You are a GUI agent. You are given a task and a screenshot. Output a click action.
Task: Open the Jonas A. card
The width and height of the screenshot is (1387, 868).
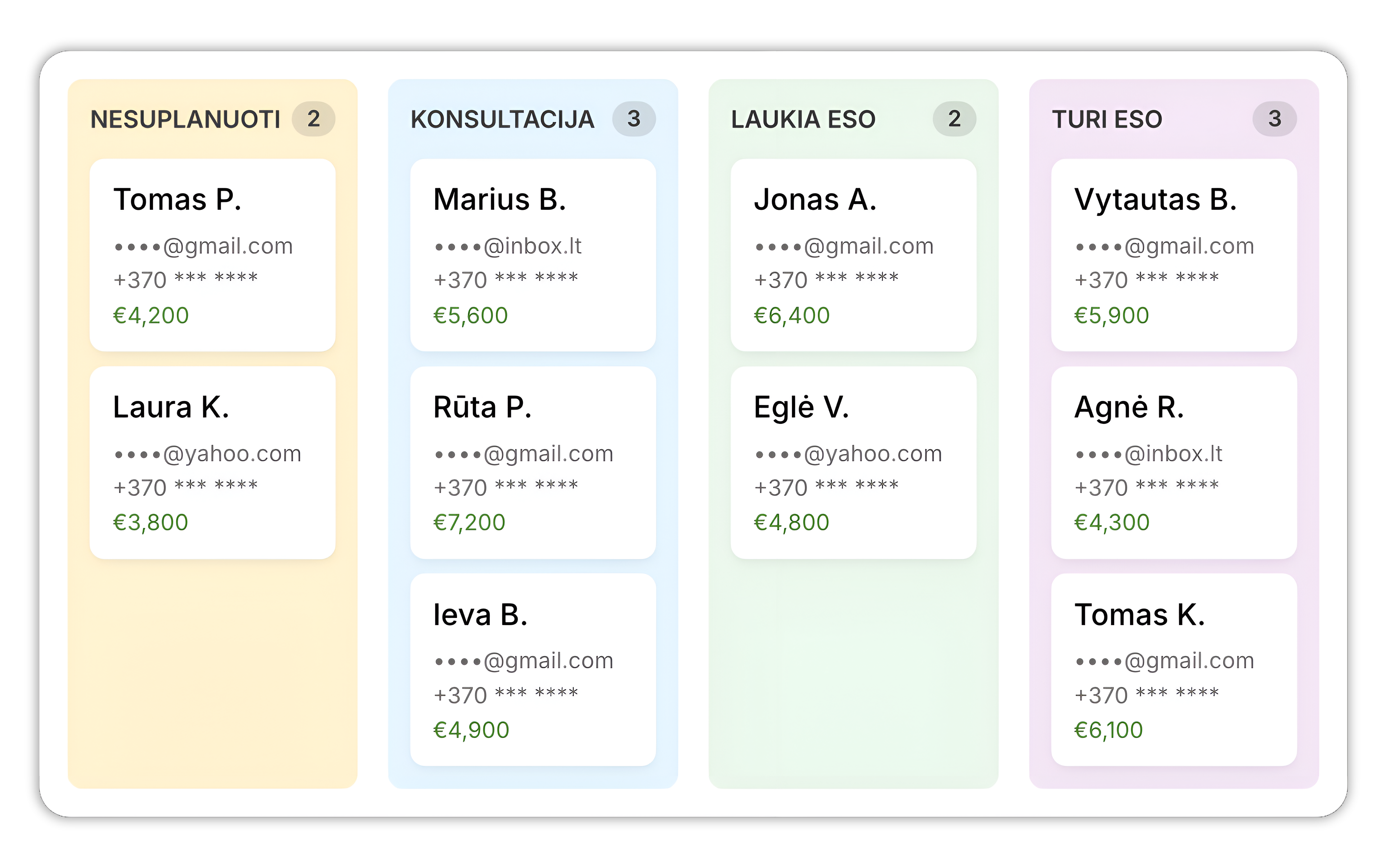pos(853,255)
